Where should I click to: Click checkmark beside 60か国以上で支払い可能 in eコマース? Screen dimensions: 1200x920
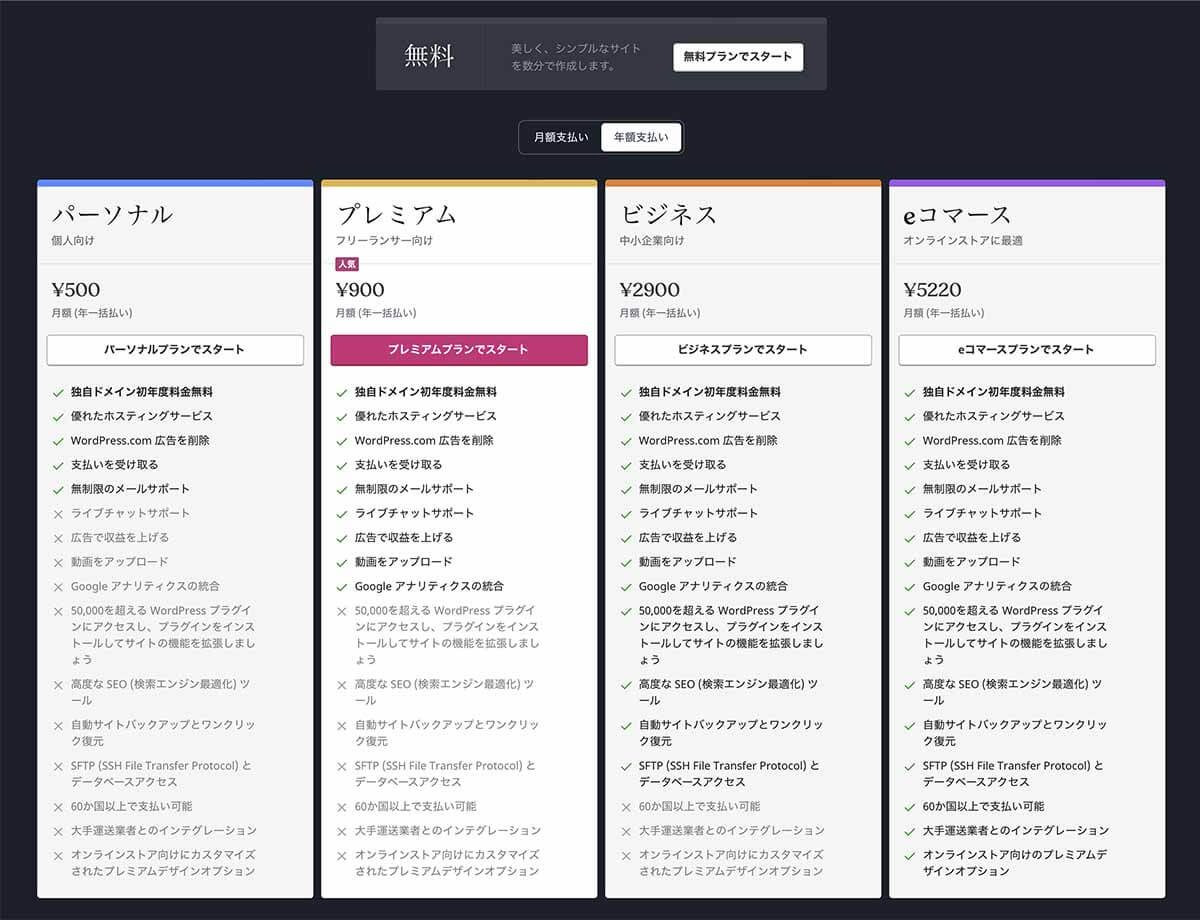pos(910,807)
